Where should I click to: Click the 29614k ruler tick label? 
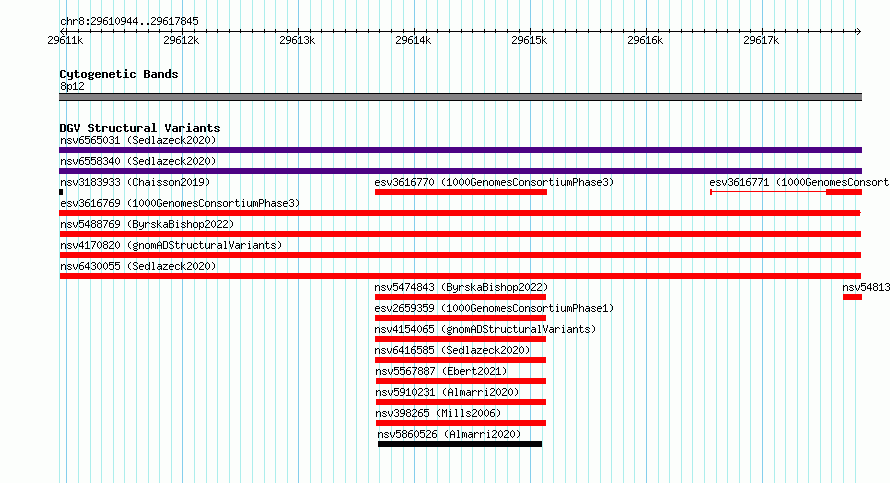[x=413, y=40]
